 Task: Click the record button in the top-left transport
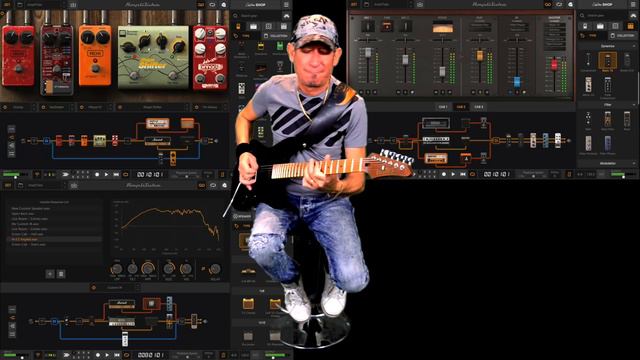point(97,174)
